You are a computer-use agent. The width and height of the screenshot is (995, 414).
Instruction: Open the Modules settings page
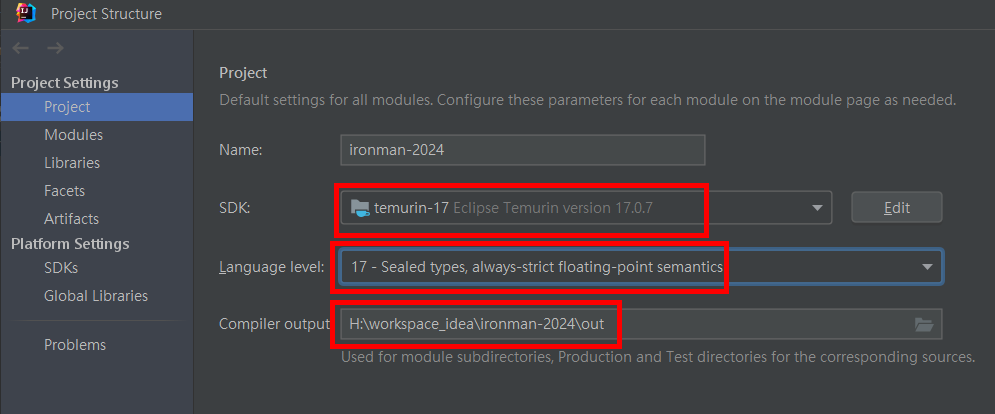[73, 134]
